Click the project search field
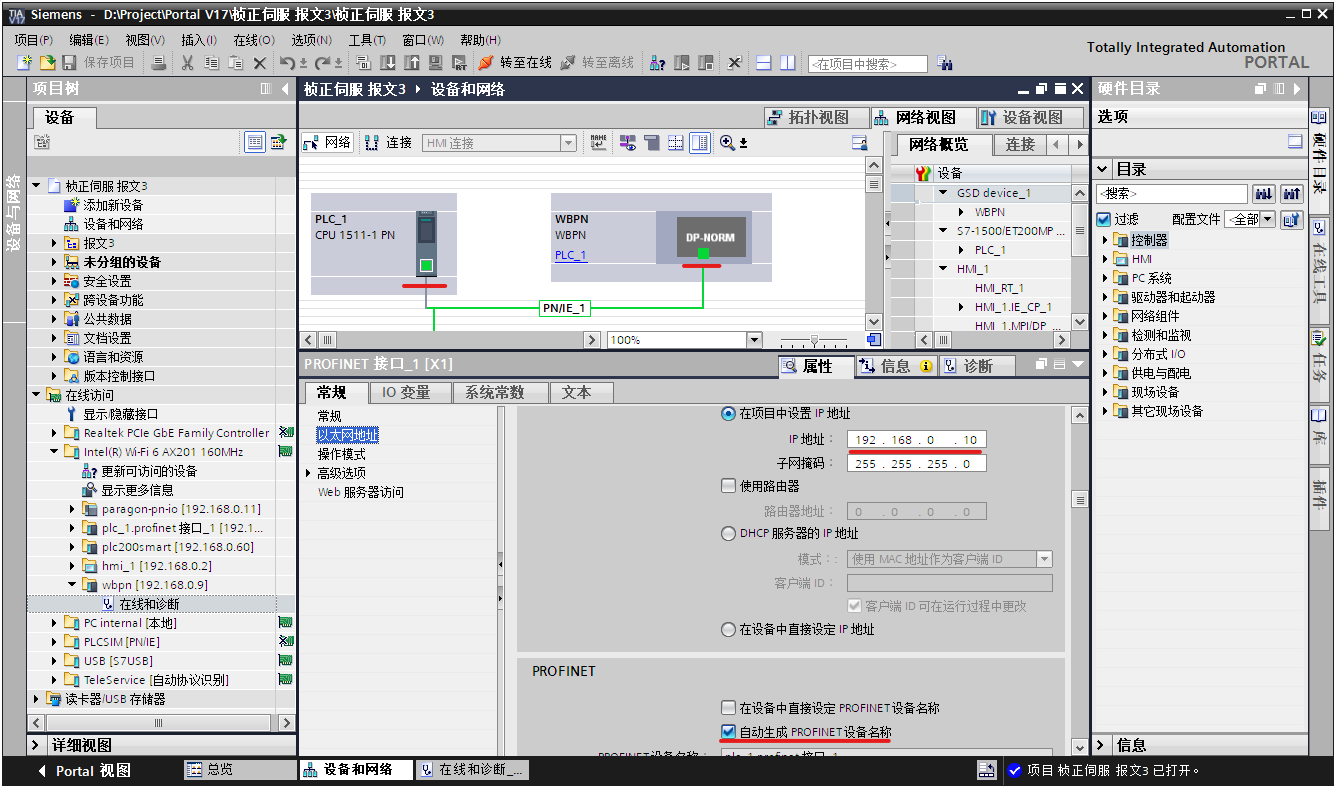1336x788 pixels. (x=867, y=64)
